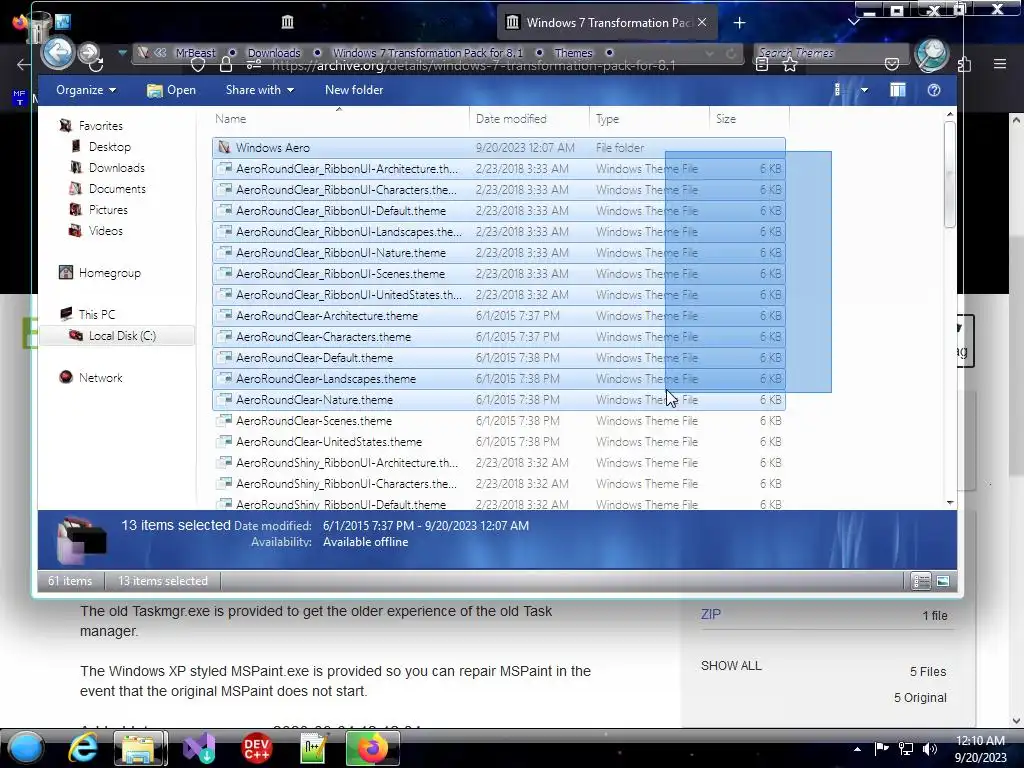This screenshot has height=768, width=1024.
Task: Click icon of AeroRoundShiny_RibbonUI-Architecture theme
Action: (x=224, y=462)
